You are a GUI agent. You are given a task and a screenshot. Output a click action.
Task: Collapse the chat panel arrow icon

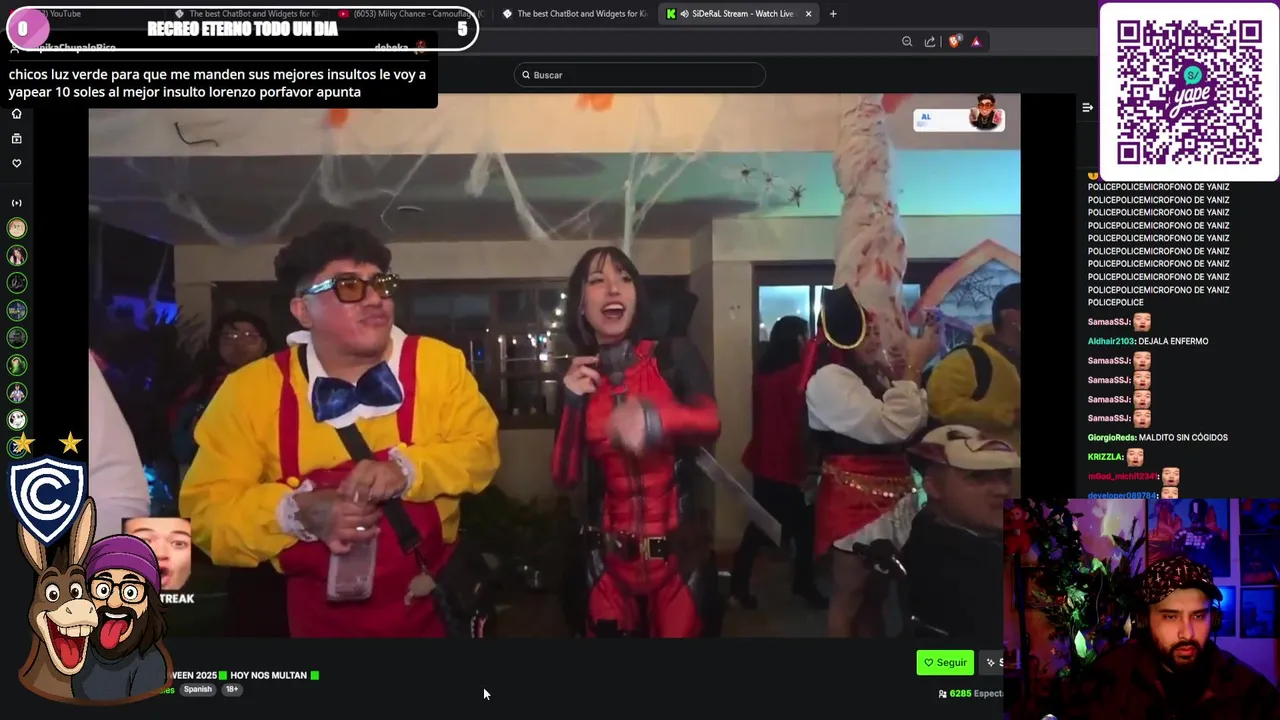coord(1087,107)
